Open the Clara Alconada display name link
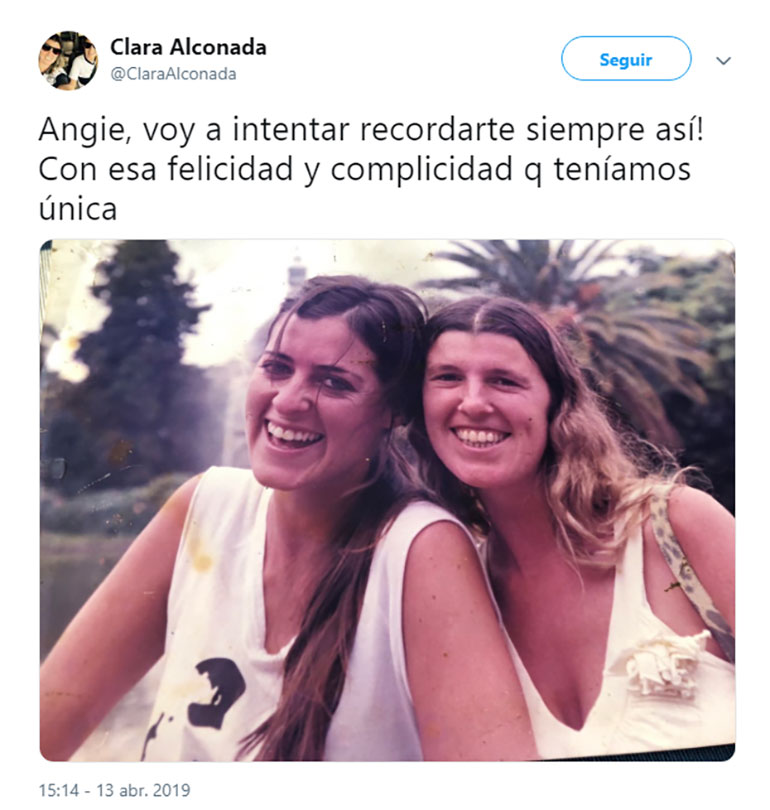Viewport: 770px width, 810px height. [188, 47]
